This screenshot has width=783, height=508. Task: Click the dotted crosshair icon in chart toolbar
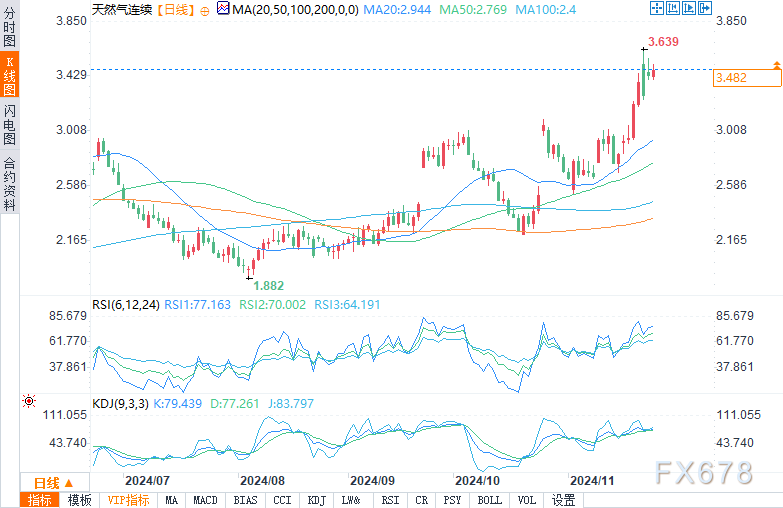click(656, 8)
